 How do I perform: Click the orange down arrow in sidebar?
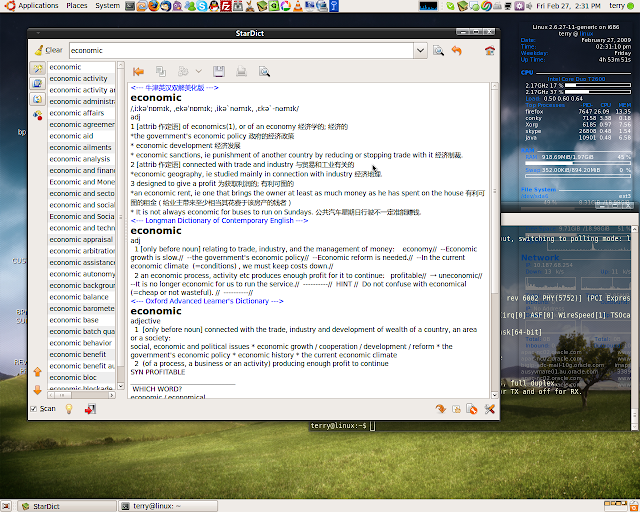(x=38, y=390)
